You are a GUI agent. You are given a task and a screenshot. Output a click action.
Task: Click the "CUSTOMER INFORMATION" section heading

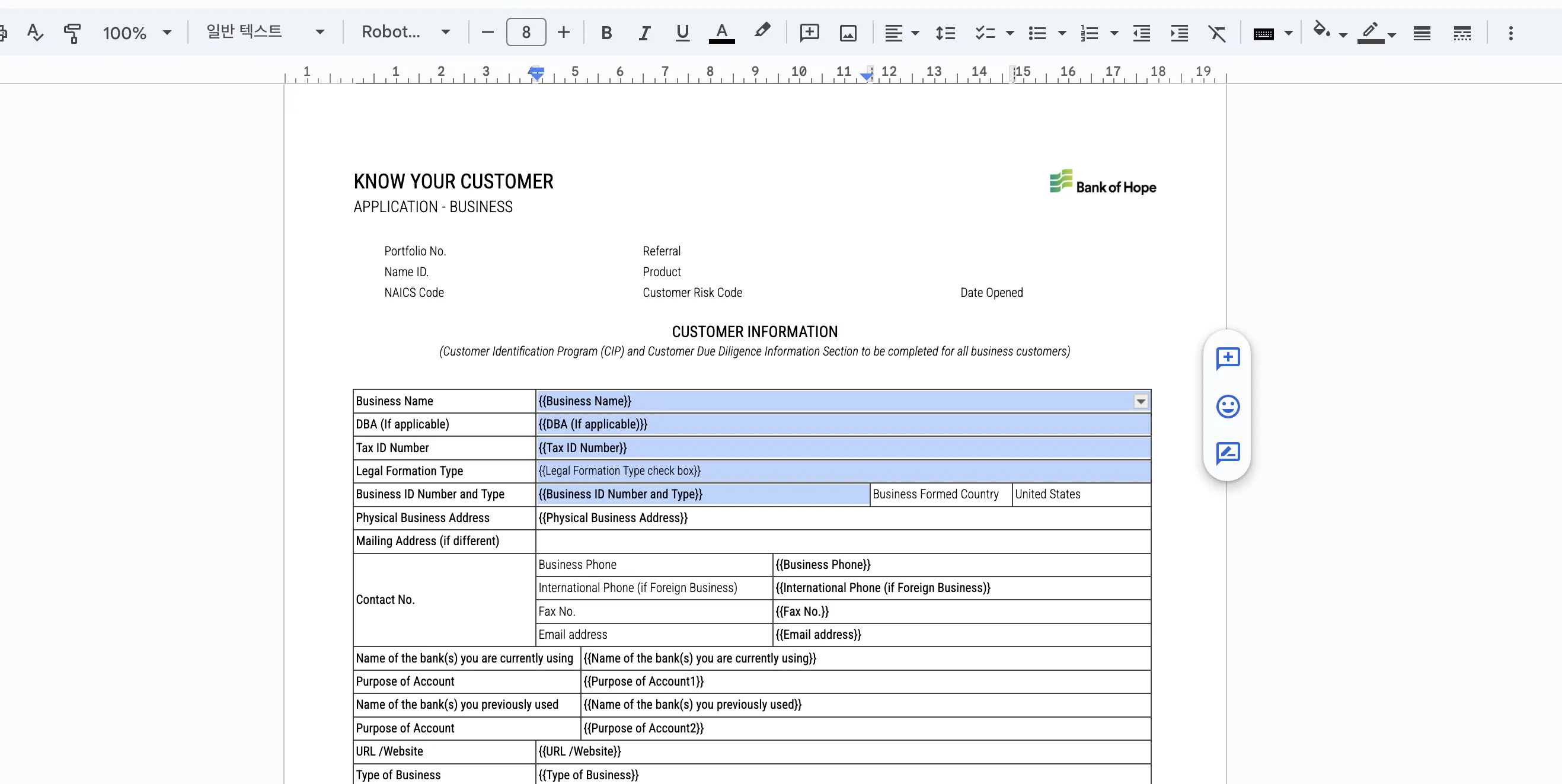(754, 332)
